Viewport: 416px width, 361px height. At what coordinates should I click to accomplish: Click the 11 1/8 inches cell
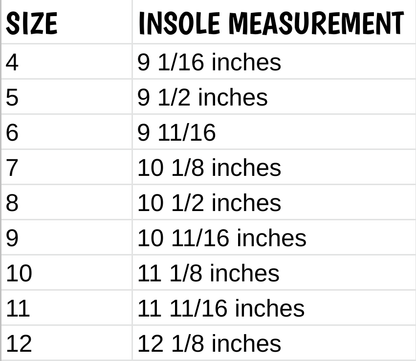coord(274,273)
